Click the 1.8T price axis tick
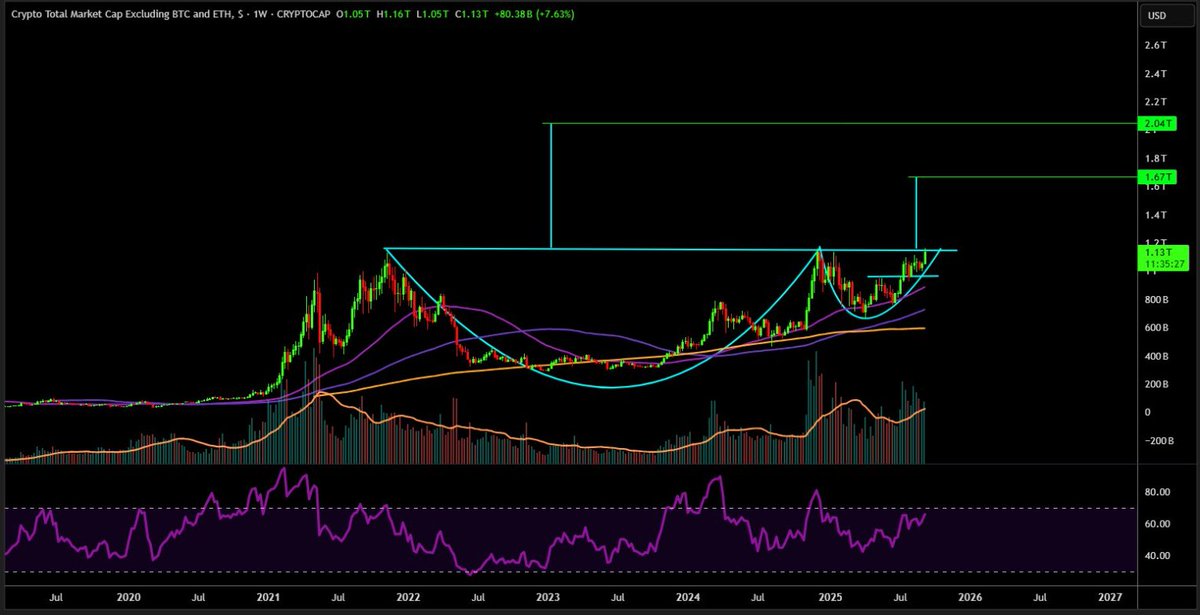The width and height of the screenshot is (1200, 615). 1155,159
